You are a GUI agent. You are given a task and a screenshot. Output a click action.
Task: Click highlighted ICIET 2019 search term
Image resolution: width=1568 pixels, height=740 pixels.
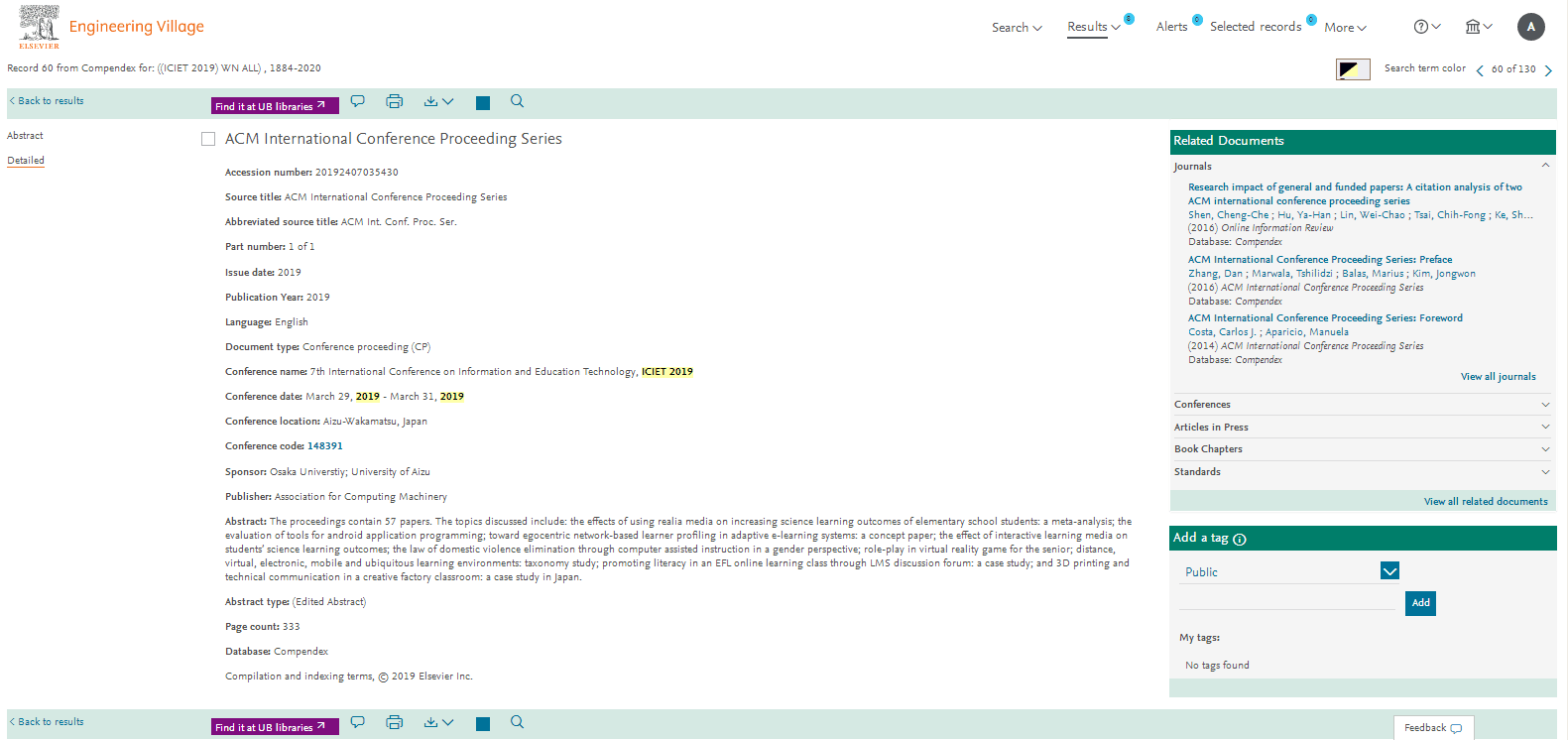[x=667, y=372]
